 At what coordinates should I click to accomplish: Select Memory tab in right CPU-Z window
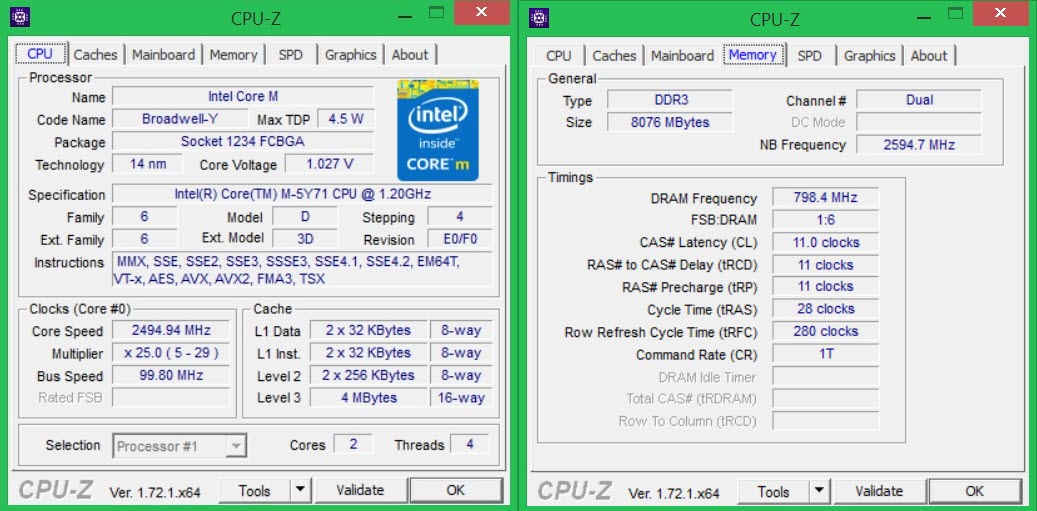pos(753,55)
